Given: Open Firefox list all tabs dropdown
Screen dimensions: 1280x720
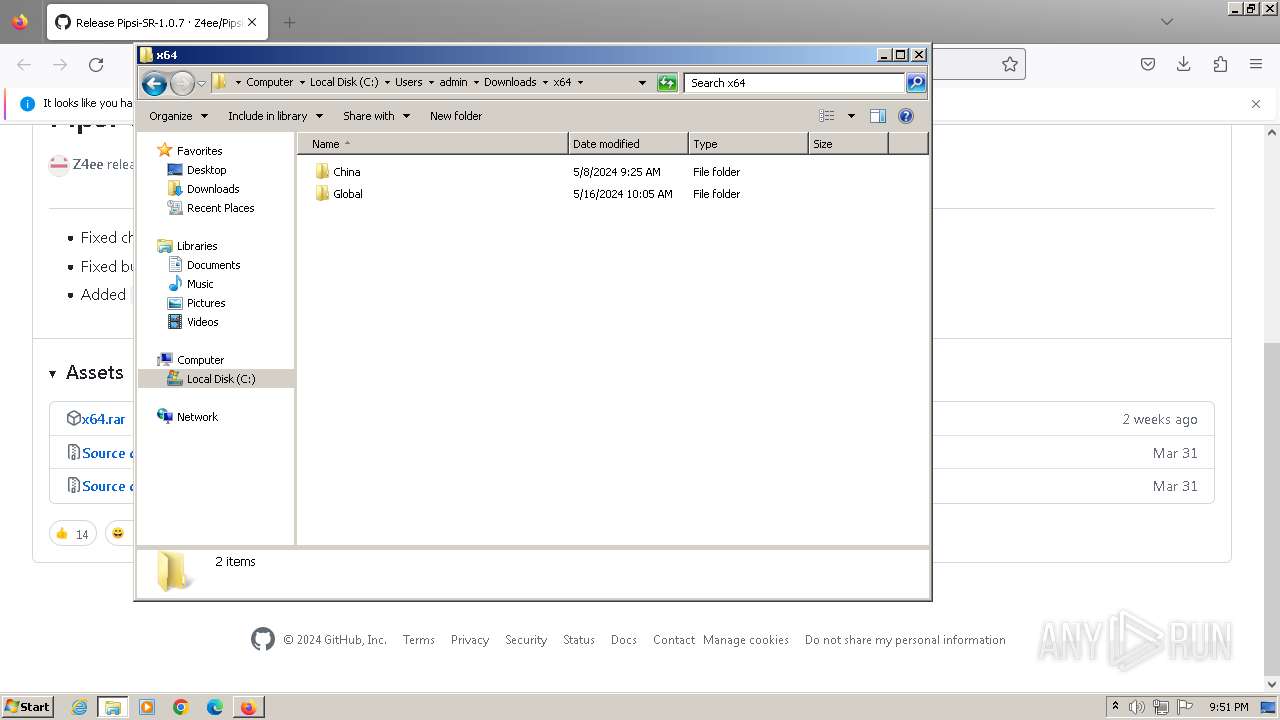Looking at the screenshot, I should [x=1167, y=22].
